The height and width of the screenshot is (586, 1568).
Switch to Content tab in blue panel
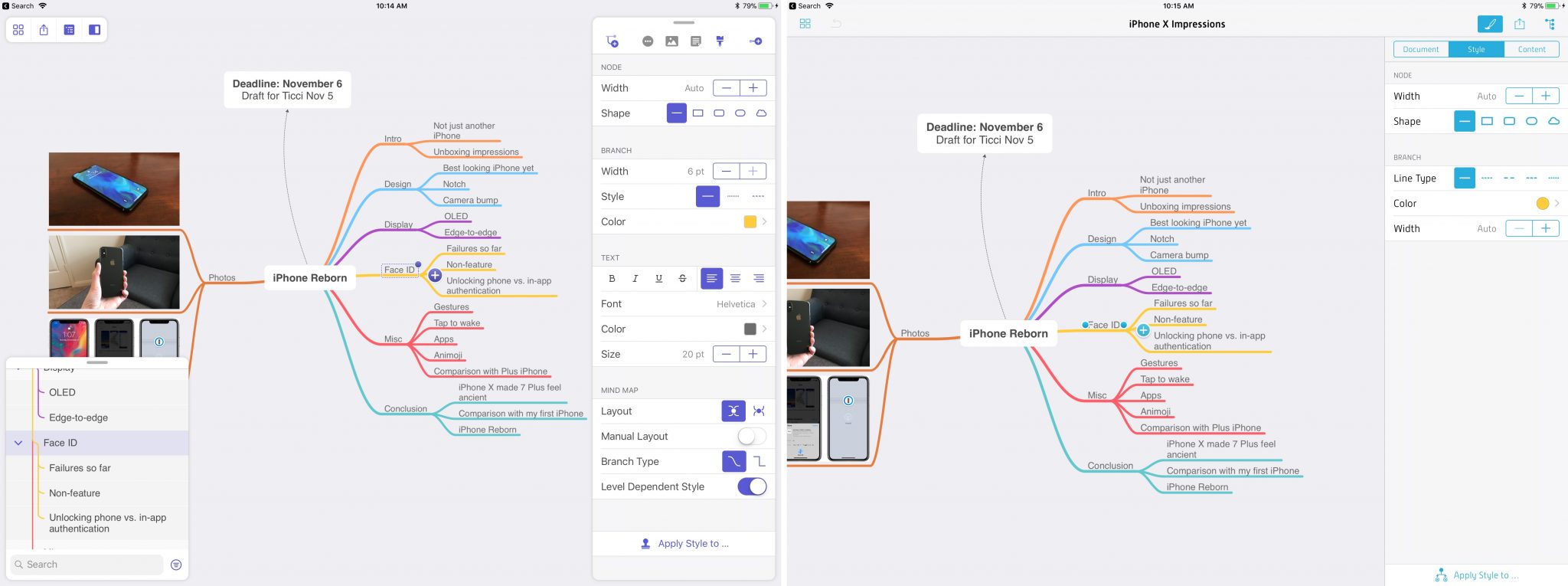(x=1532, y=49)
